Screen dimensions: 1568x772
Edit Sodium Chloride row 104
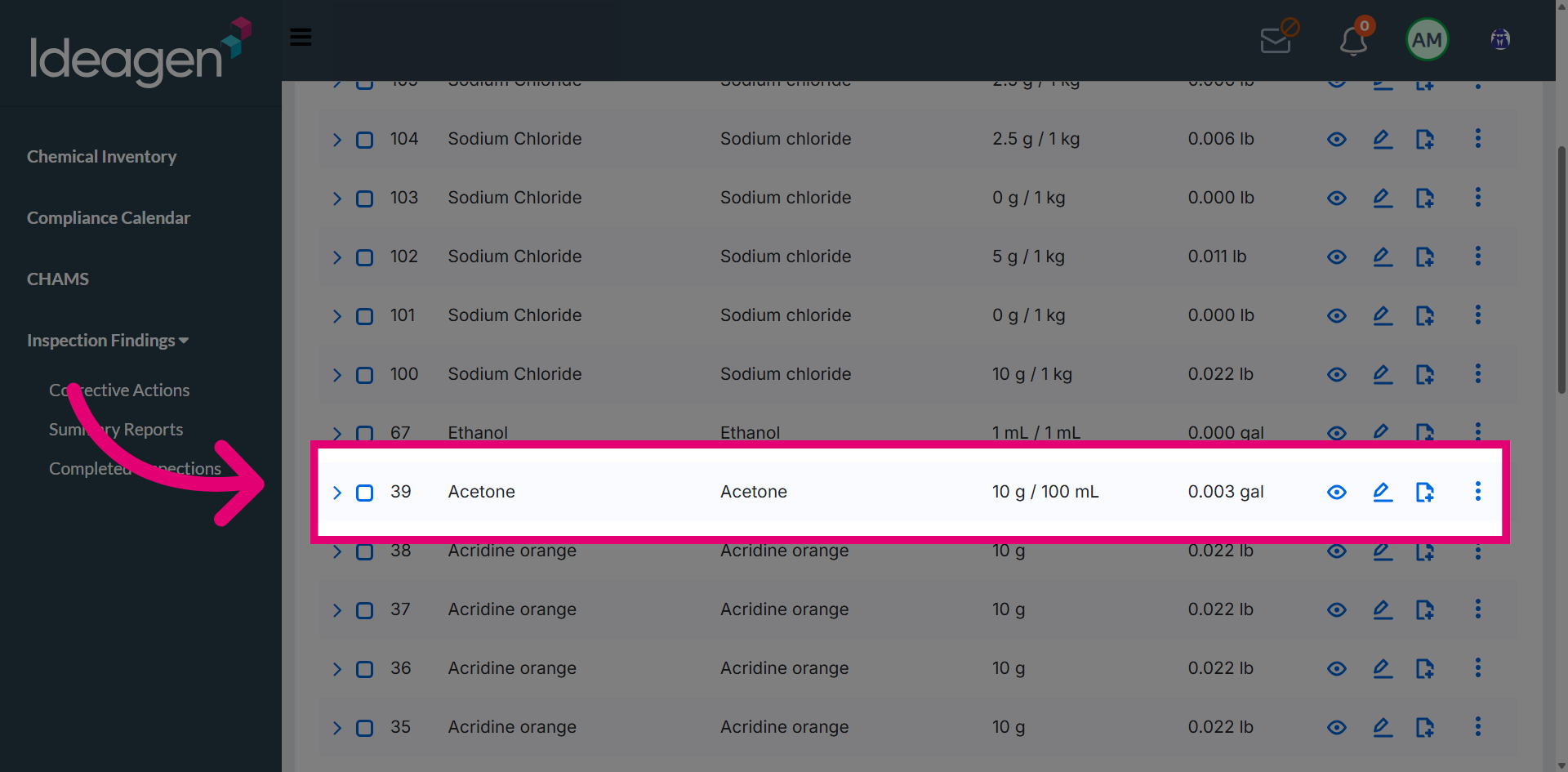tap(1383, 139)
